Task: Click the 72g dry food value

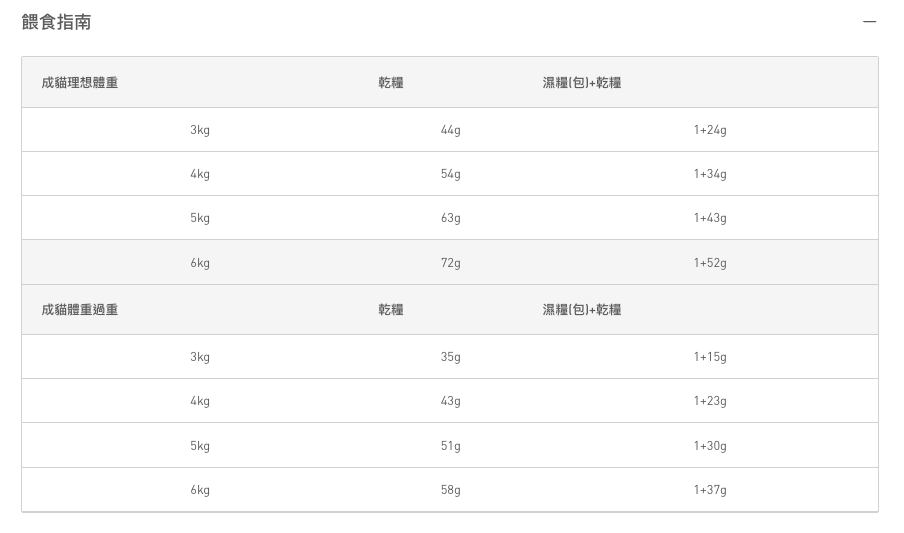Action: point(450,263)
